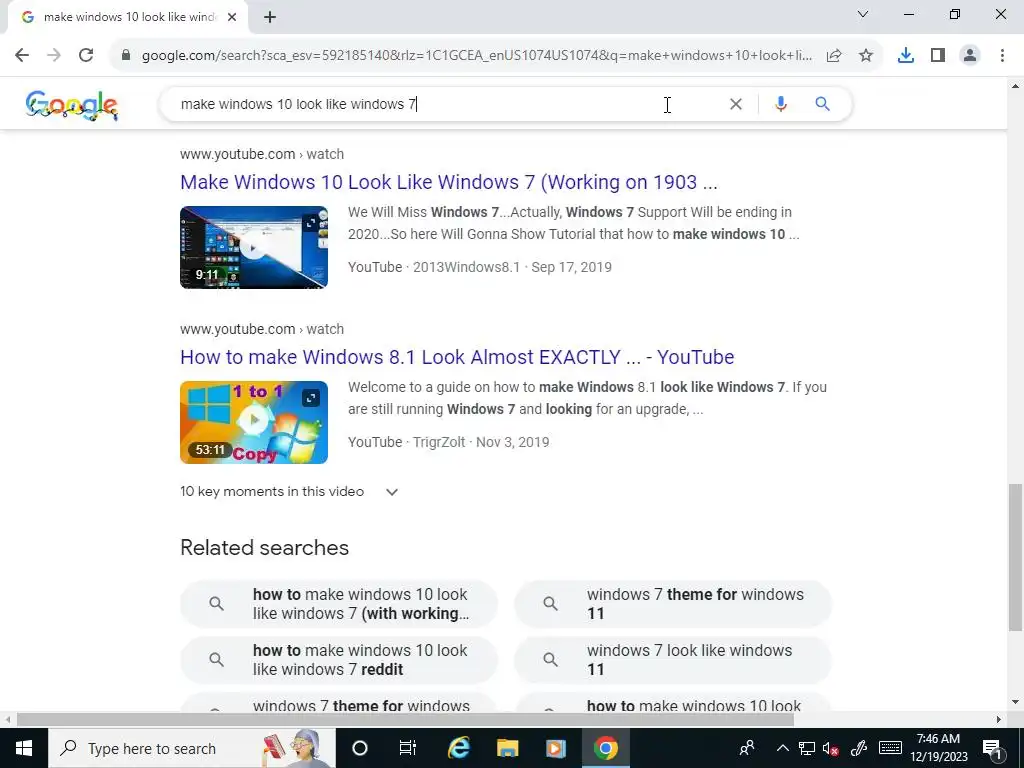The width and height of the screenshot is (1024, 768).
Task: Click the vertical scrollbar thumb
Action: (1015, 557)
